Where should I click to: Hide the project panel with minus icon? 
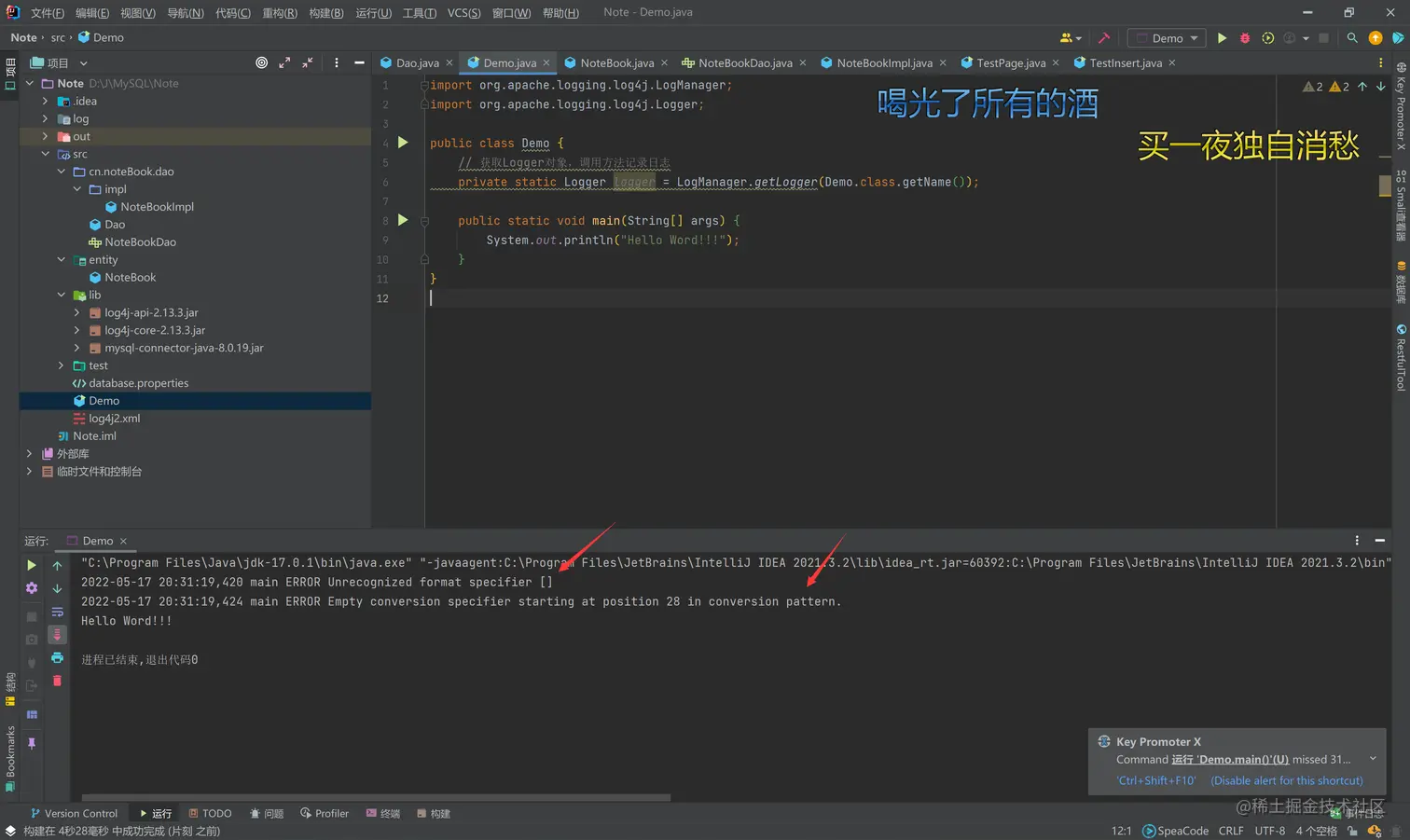click(x=359, y=62)
